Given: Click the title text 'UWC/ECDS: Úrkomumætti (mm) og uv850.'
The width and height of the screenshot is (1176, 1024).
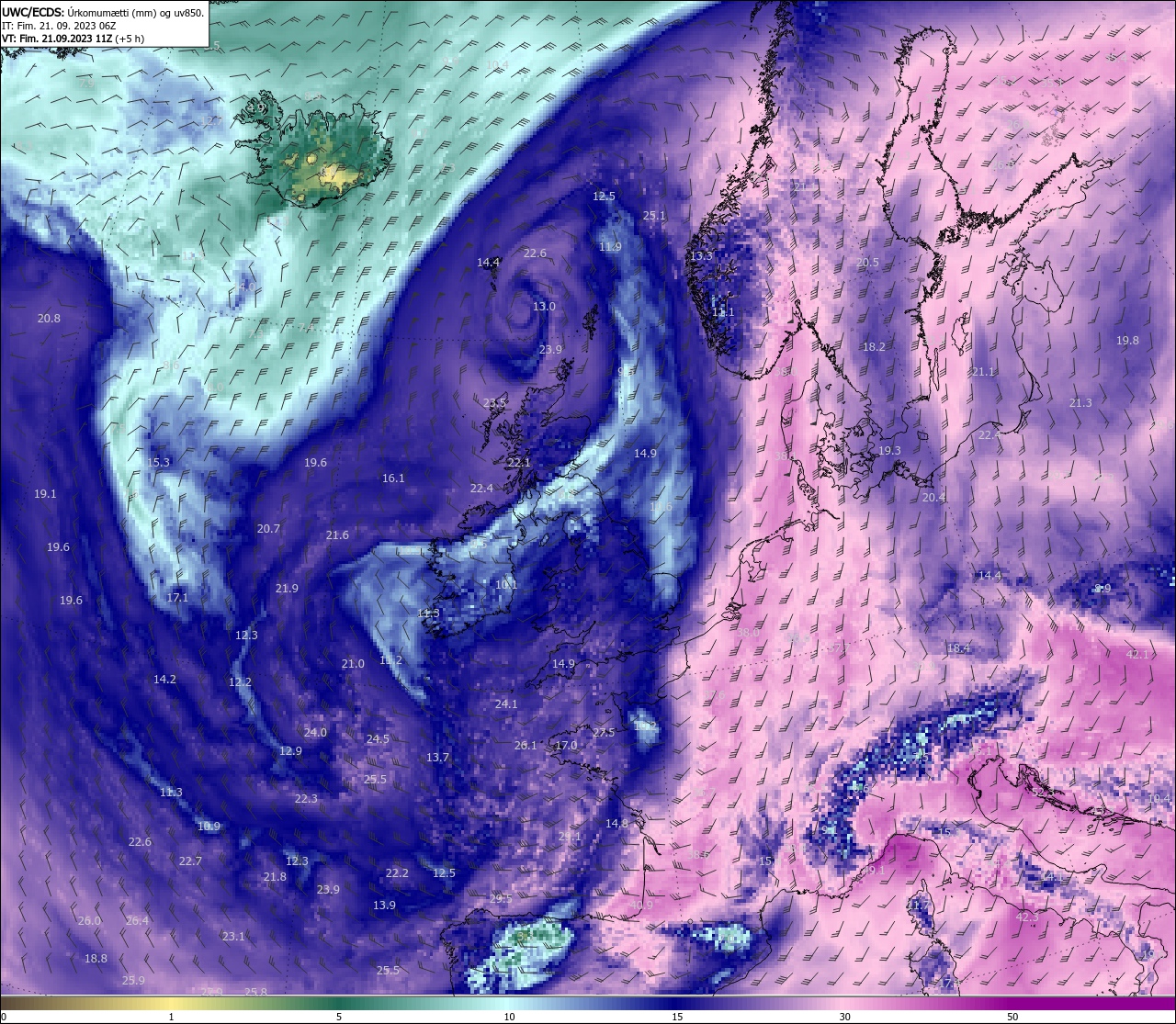Looking at the screenshot, I should 103,13.
